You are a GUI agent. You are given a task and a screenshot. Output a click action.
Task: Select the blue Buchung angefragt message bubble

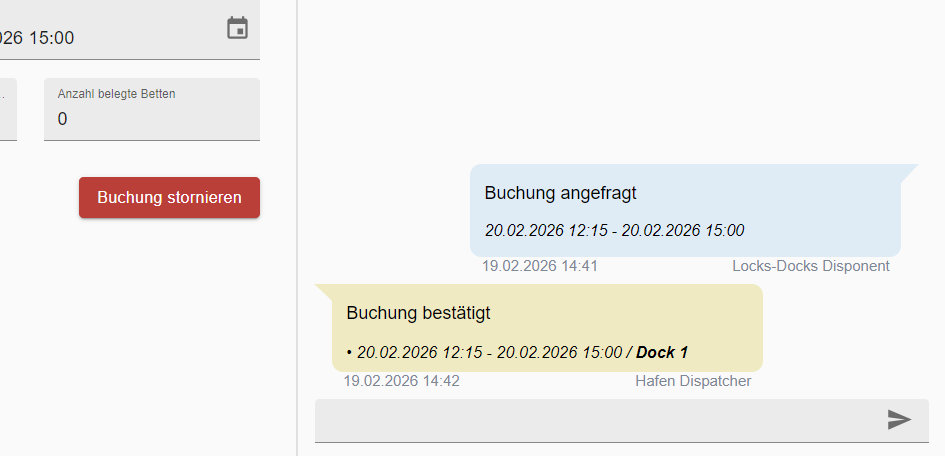coord(685,210)
